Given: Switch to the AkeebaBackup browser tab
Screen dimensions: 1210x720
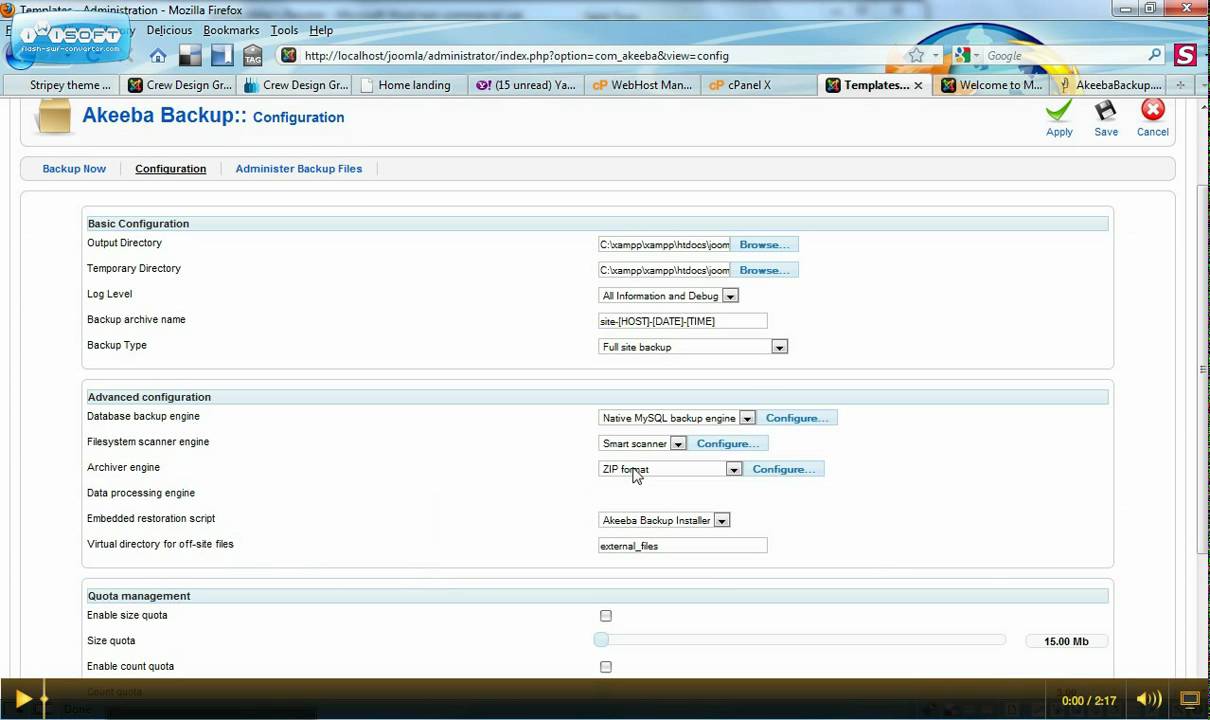Looking at the screenshot, I should click(1110, 85).
